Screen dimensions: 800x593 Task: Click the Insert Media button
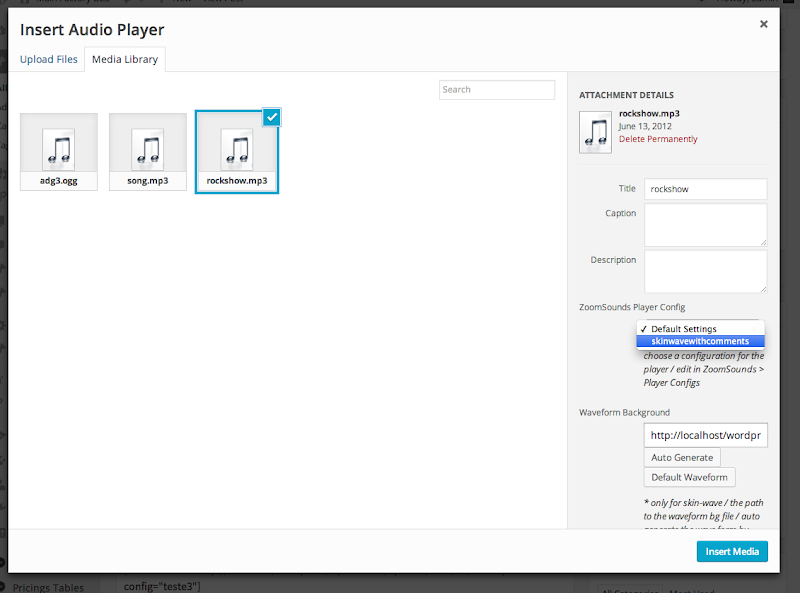click(x=732, y=551)
